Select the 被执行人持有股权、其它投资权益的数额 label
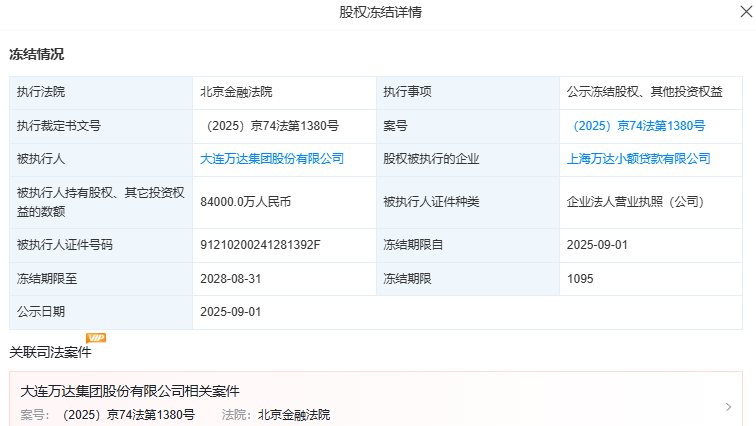Image resolution: width=756 pixels, height=426 pixels. 101,202
